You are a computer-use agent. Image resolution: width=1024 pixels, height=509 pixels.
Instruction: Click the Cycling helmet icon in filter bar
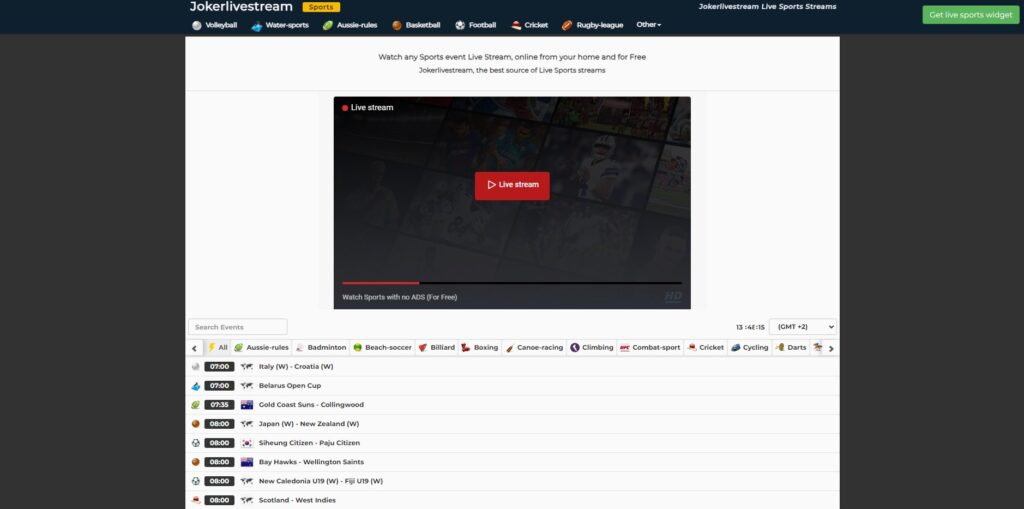click(x=736, y=348)
